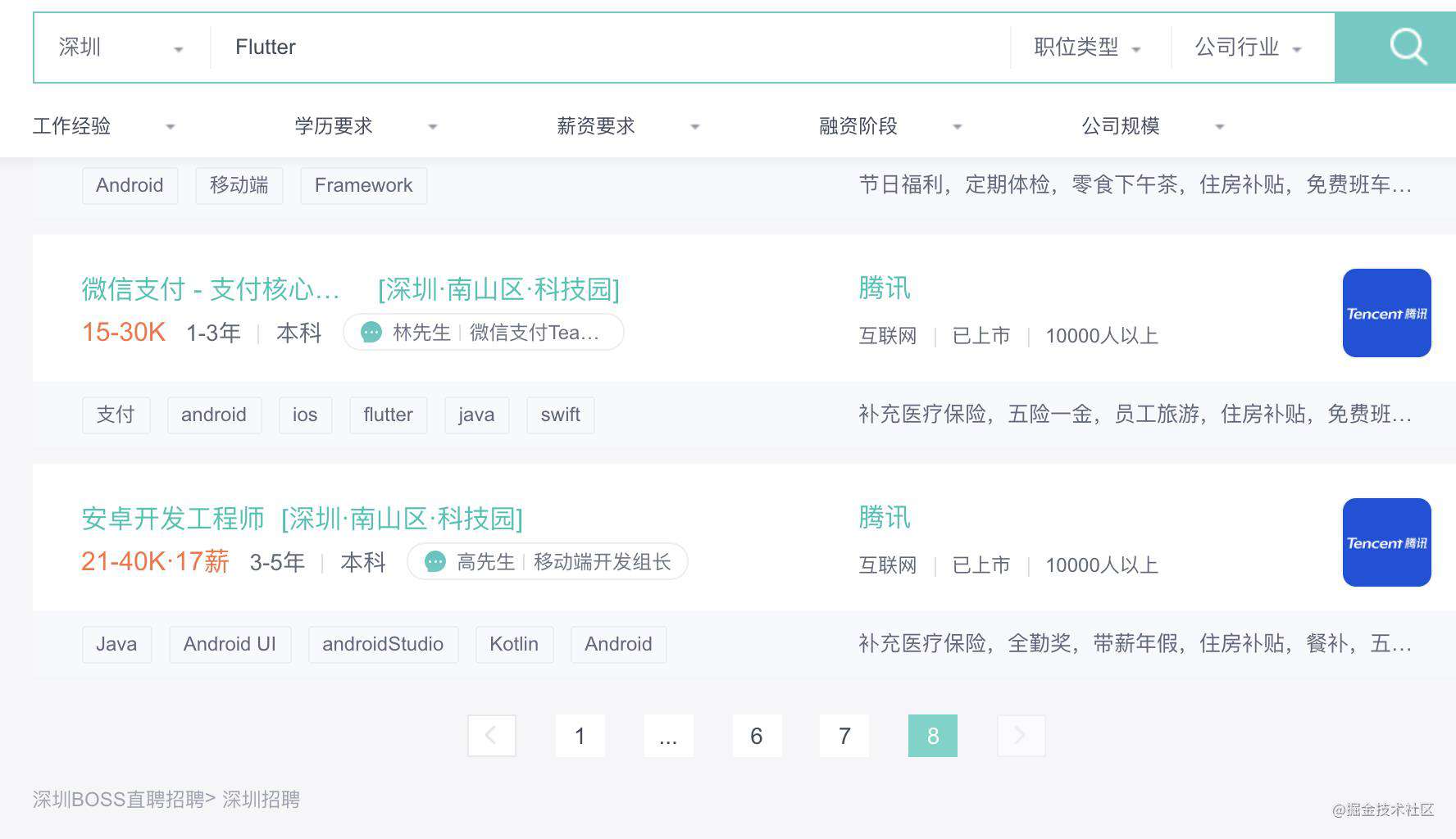Open 腾讯 company link in 安卓开发工程师 listing
Image resolution: width=1456 pixels, height=839 pixels.
tap(885, 518)
